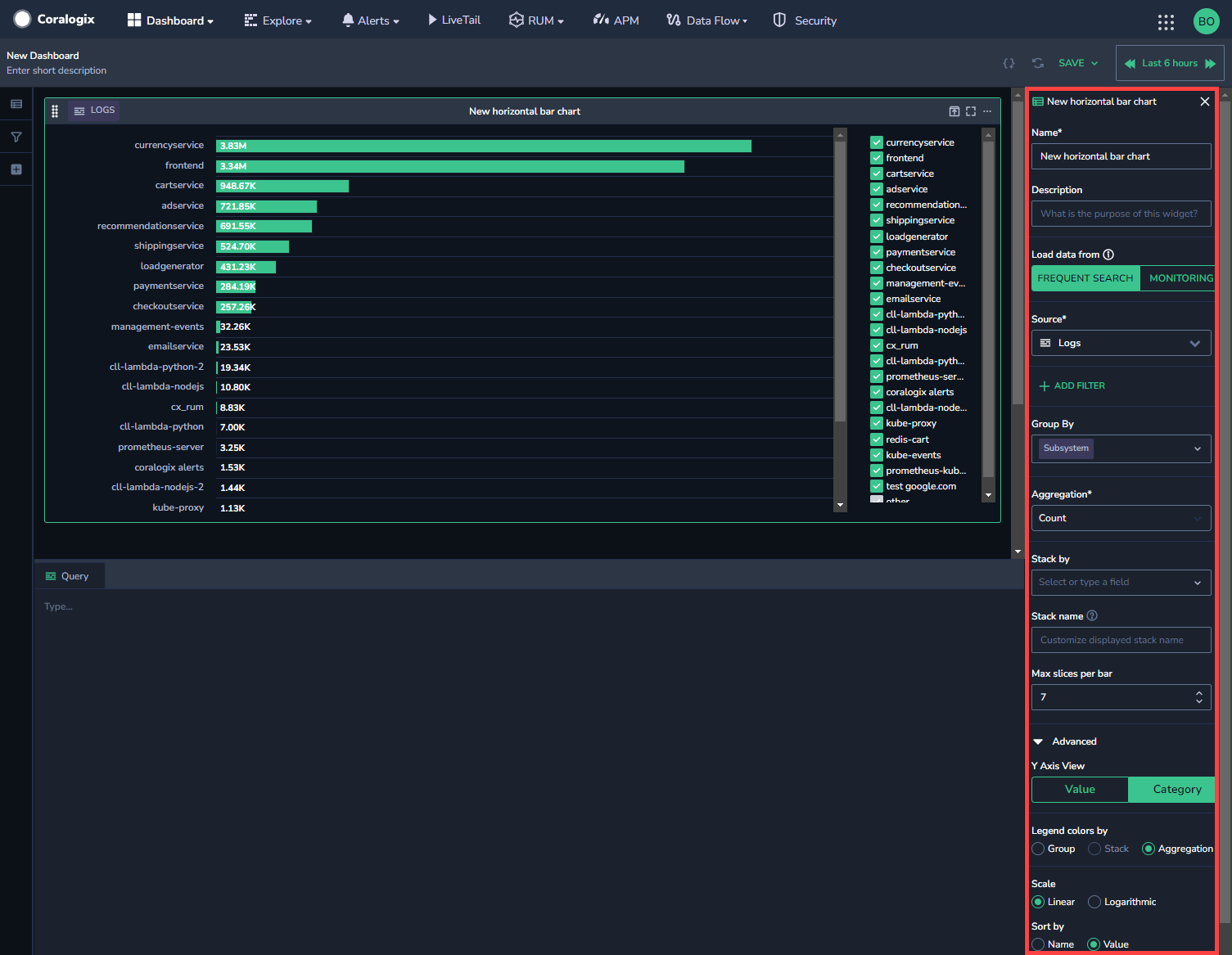The width and height of the screenshot is (1232, 955).
Task: Open the Group By Subsystem dropdown
Action: pyautogui.click(x=1121, y=448)
